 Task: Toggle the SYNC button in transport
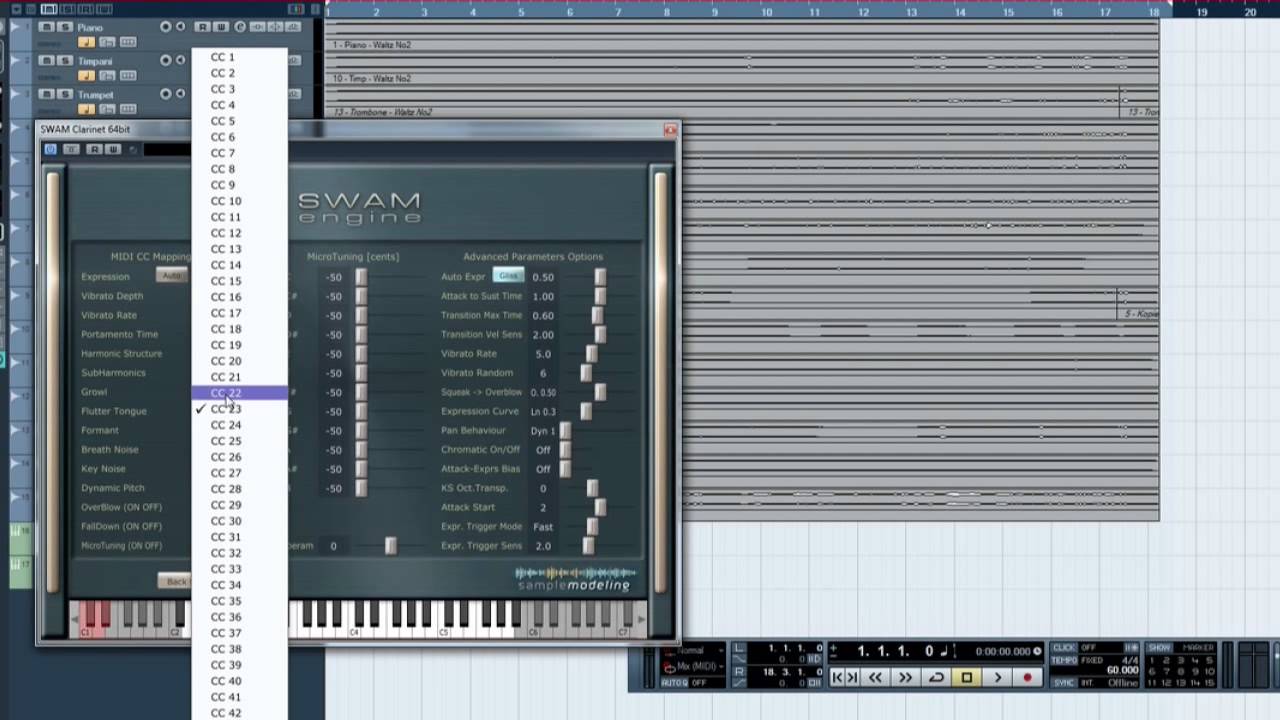coord(1064,683)
